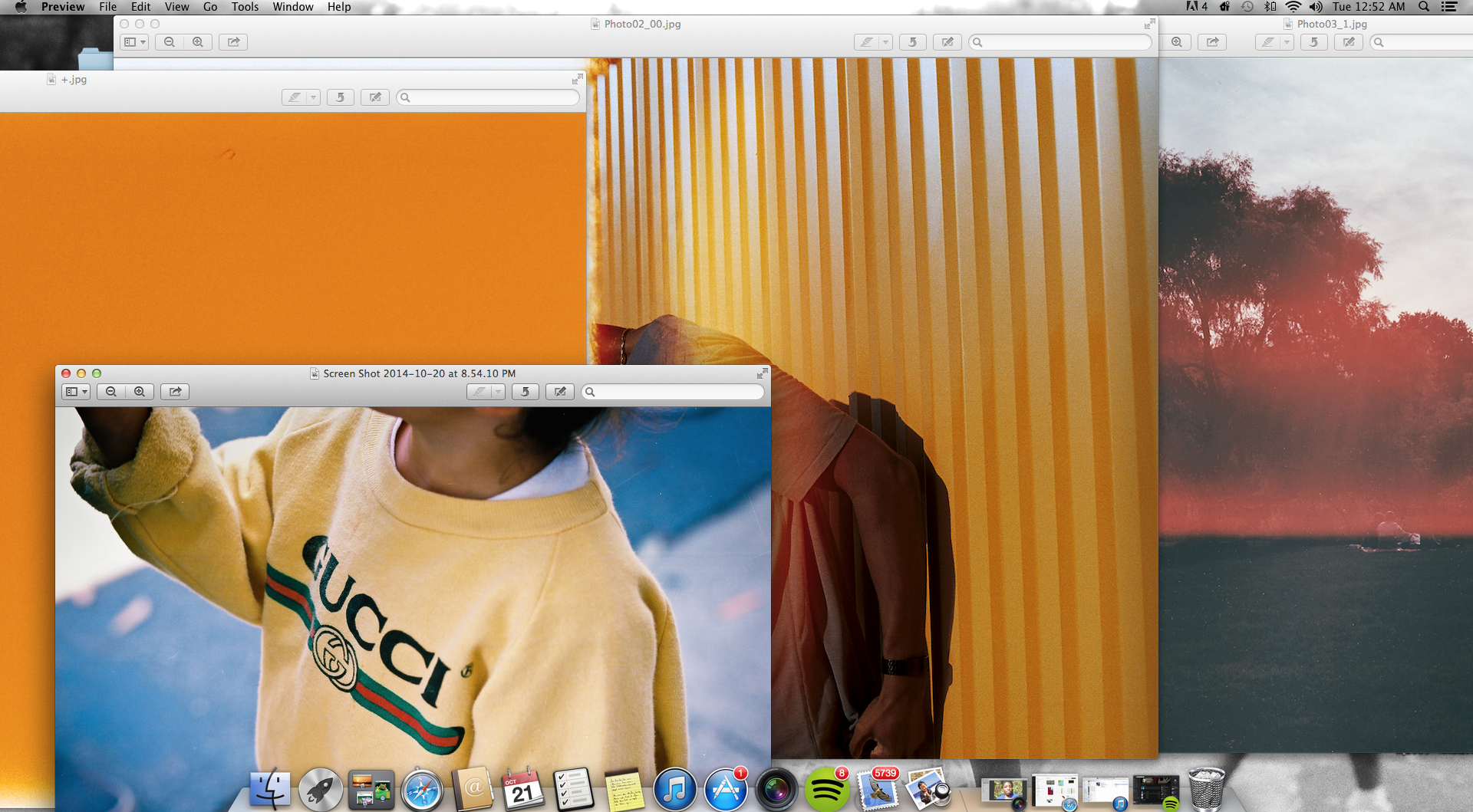Launch iTunes from the Dock
Image resolution: width=1473 pixels, height=812 pixels.
click(x=674, y=790)
